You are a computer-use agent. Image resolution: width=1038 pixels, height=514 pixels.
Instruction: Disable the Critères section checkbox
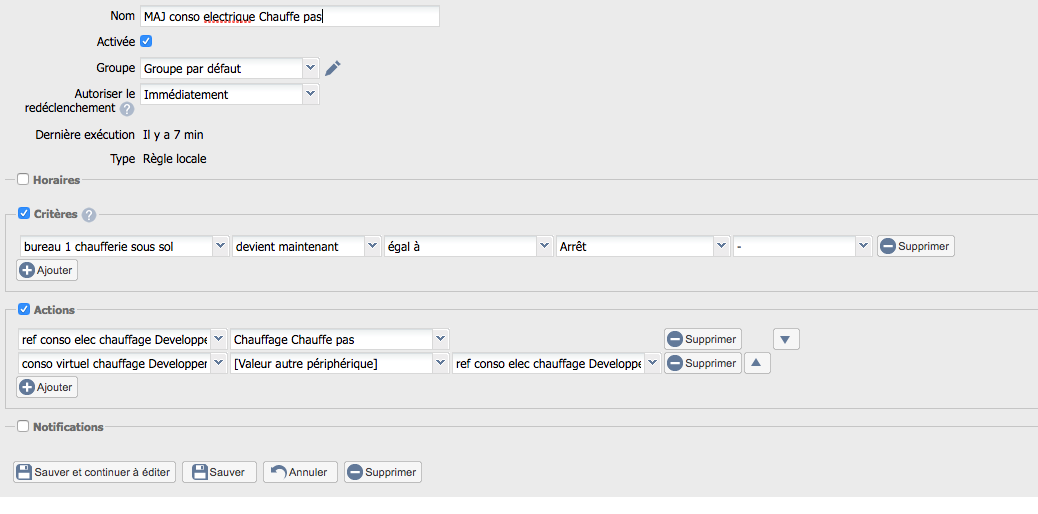tap(24, 213)
